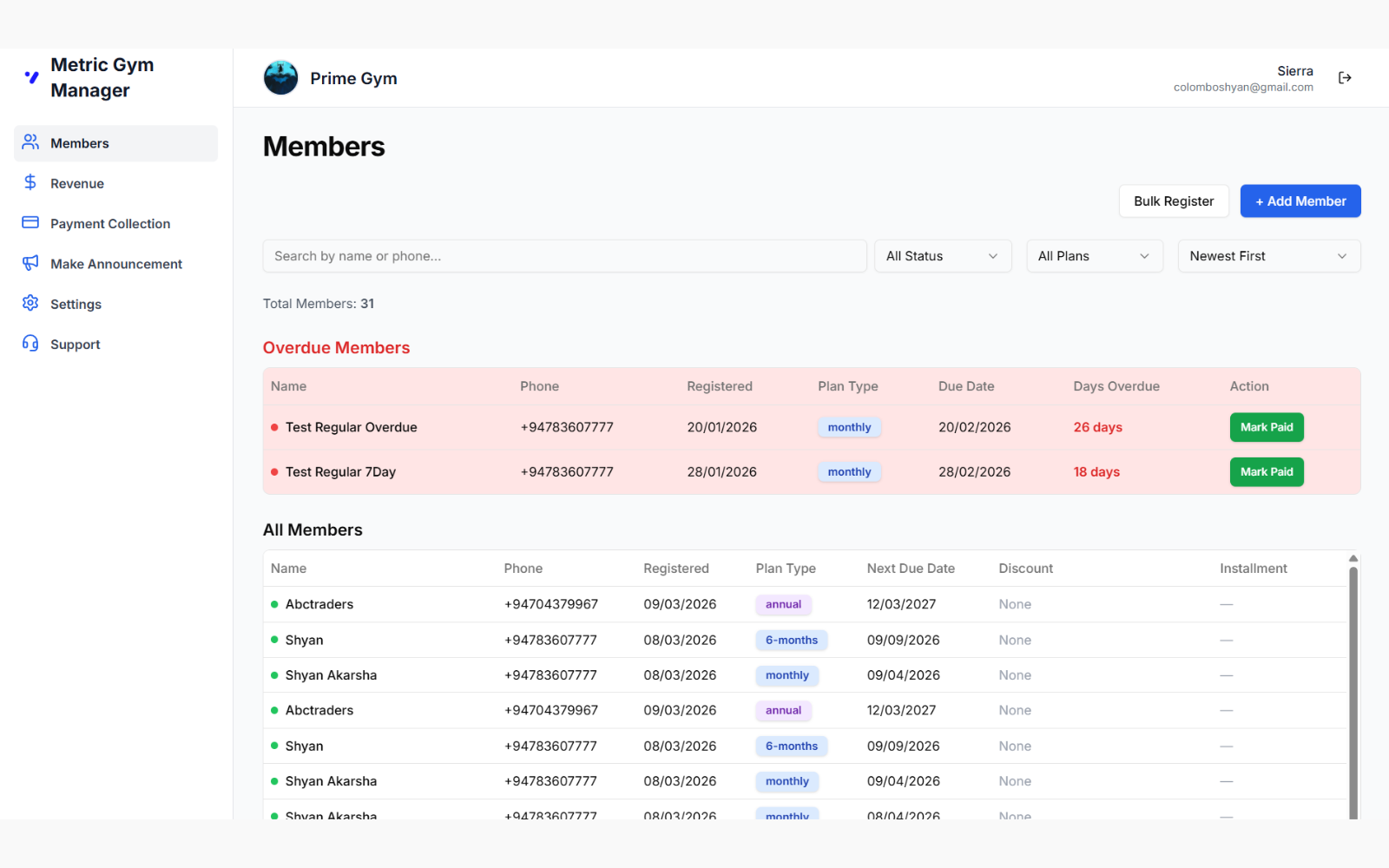Mark Paid for Test Regular 7Day
1389x868 pixels.
(1267, 471)
